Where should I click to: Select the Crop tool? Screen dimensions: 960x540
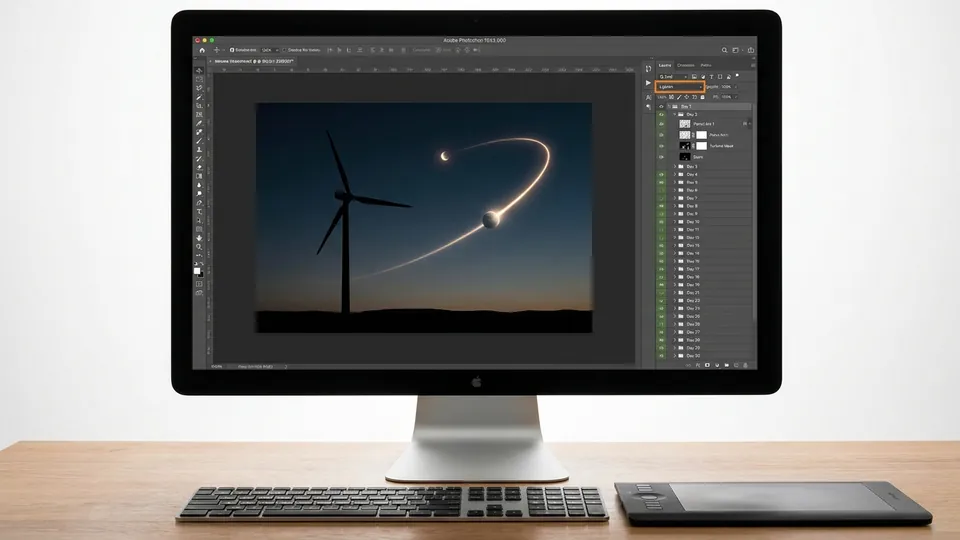click(199, 105)
